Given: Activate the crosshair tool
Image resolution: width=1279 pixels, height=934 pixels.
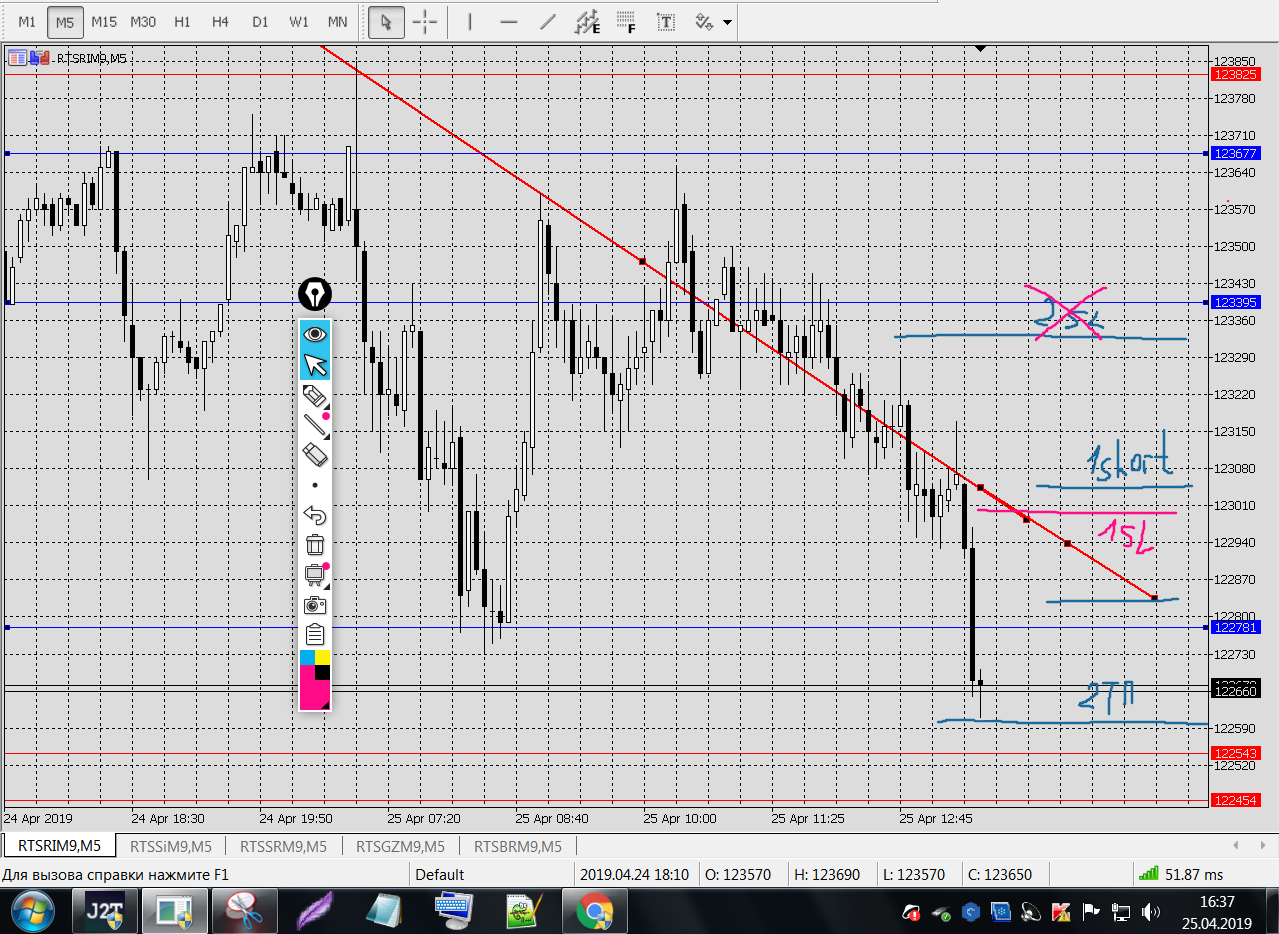Looking at the screenshot, I should click(425, 21).
